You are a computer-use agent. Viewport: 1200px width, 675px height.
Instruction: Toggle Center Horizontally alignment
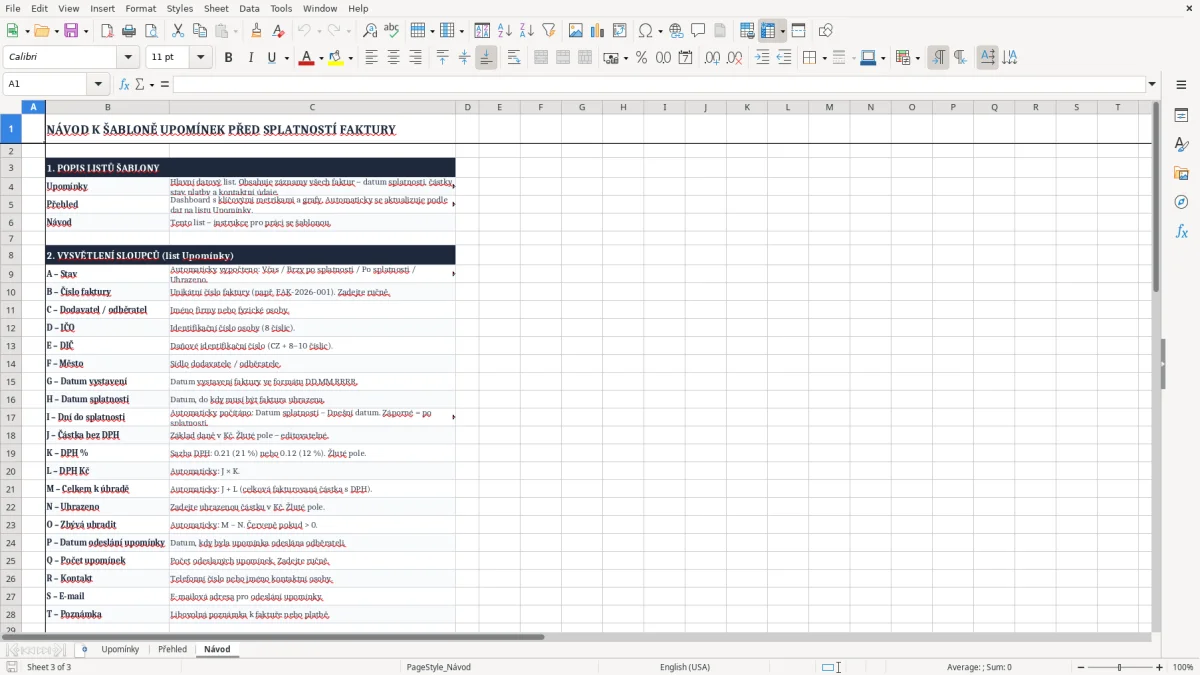pyautogui.click(x=393, y=58)
